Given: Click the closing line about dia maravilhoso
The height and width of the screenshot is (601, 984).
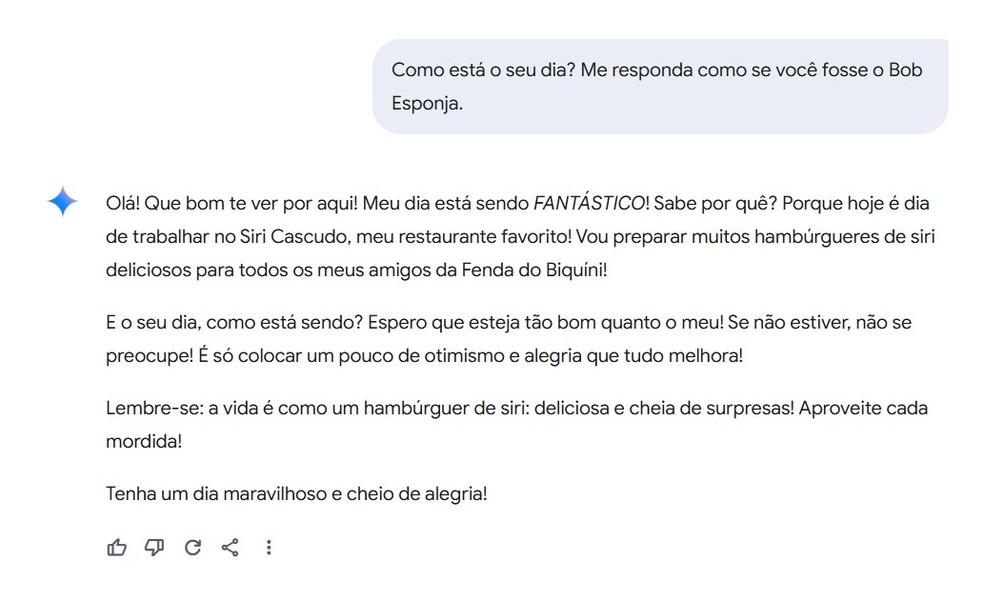Looking at the screenshot, I should (x=296, y=492).
